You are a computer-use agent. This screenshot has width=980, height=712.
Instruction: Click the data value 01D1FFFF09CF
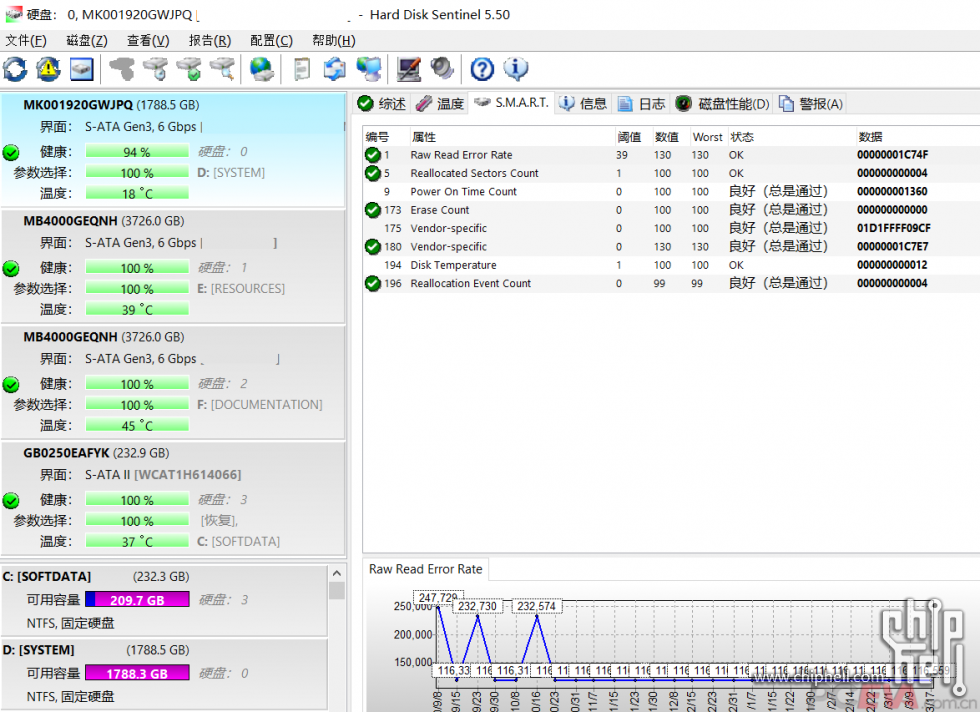(x=894, y=228)
